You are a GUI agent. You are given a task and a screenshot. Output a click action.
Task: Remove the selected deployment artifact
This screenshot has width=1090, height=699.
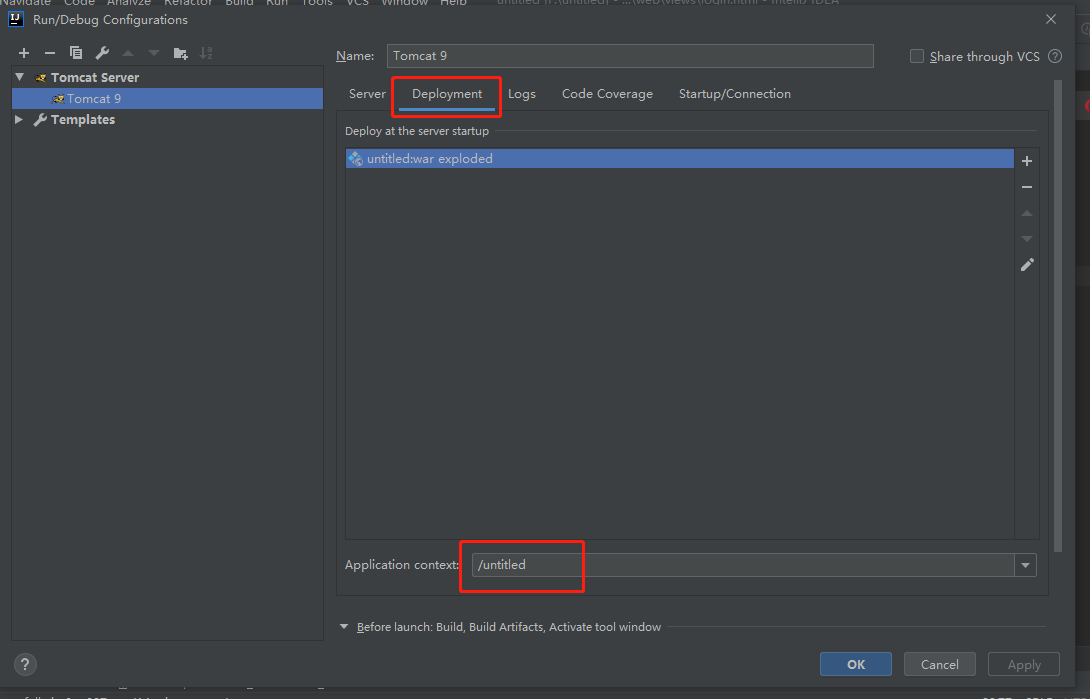(x=1027, y=187)
